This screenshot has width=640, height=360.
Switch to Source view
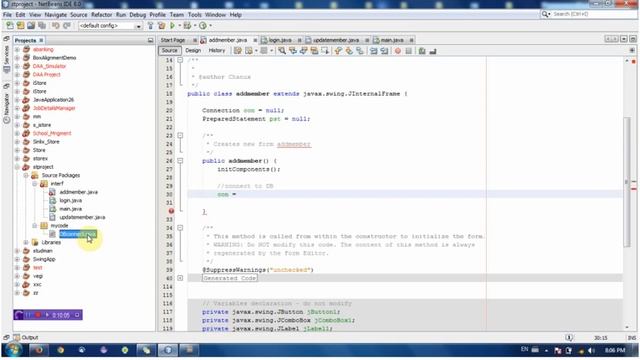(x=169, y=51)
